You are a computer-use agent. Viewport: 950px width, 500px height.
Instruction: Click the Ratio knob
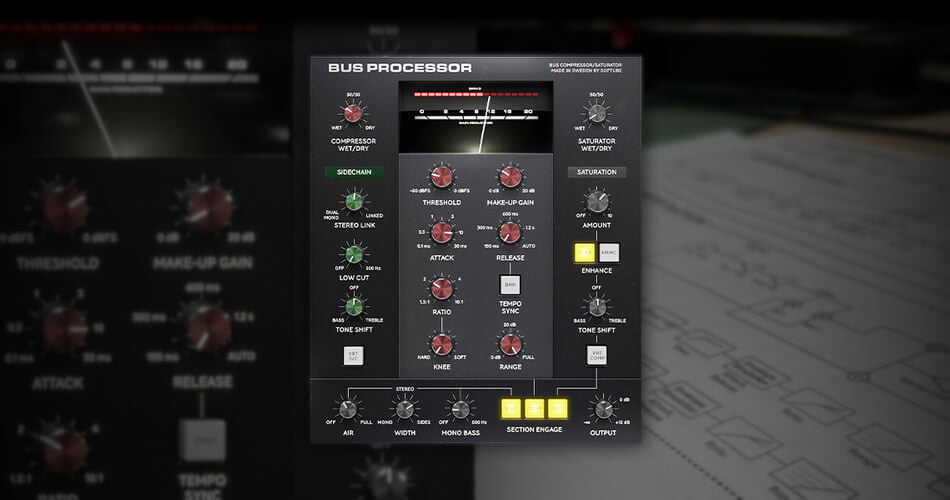(x=442, y=289)
